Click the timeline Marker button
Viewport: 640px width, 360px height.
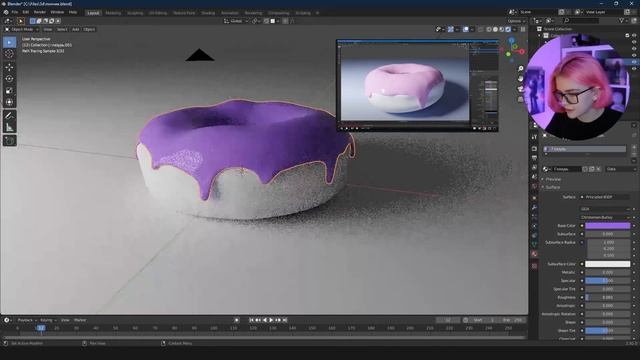point(80,320)
